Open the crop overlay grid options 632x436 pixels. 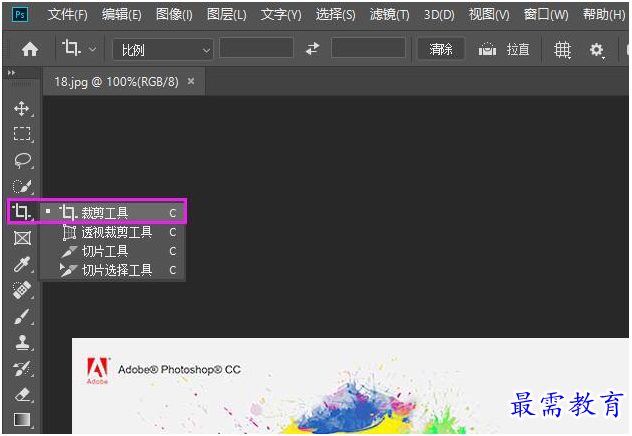click(x=562, y=50)
